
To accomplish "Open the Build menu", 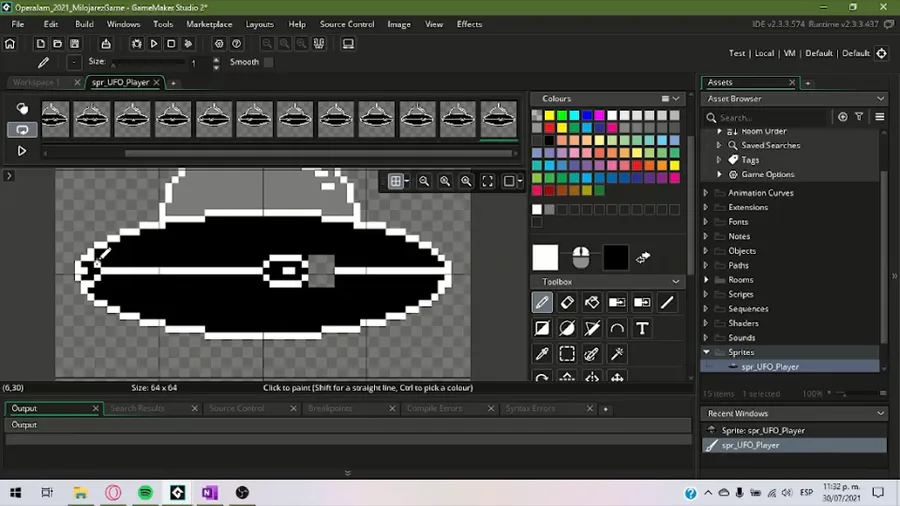I will tap(84, 24).
